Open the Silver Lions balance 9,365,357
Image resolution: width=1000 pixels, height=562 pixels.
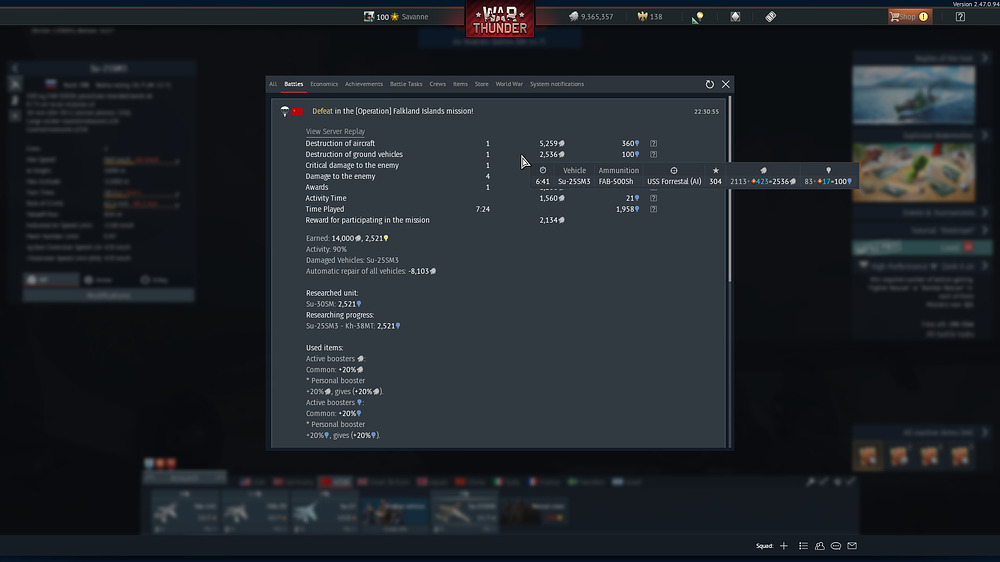pos(591,17)
